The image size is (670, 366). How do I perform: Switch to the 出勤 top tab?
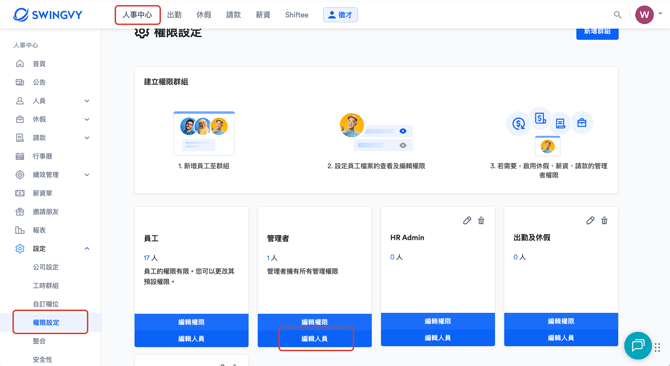[174, 15]
